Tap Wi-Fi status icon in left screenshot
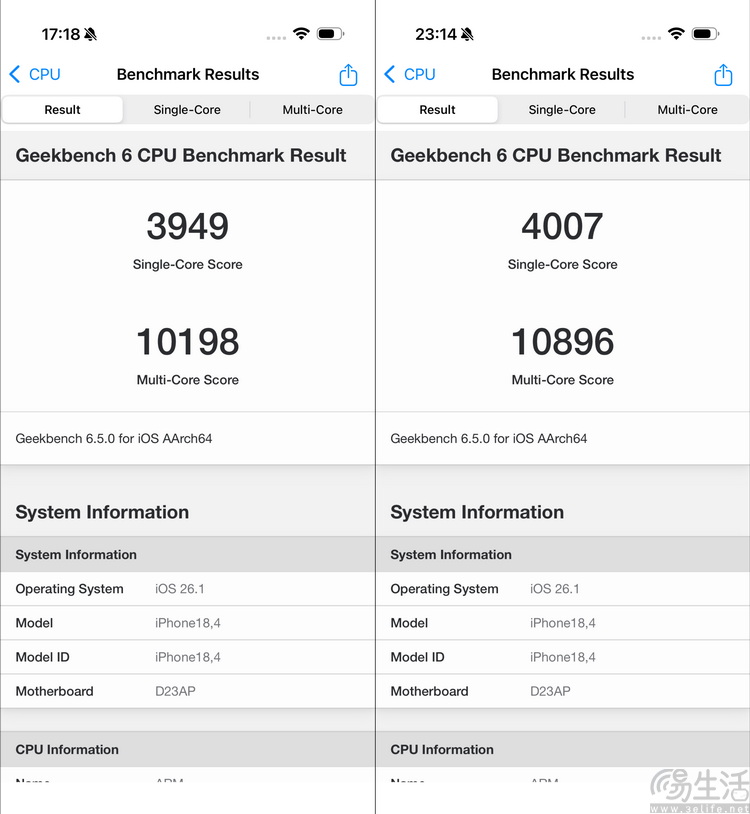Viewport: 750px width, 814px height. (301, 34)
